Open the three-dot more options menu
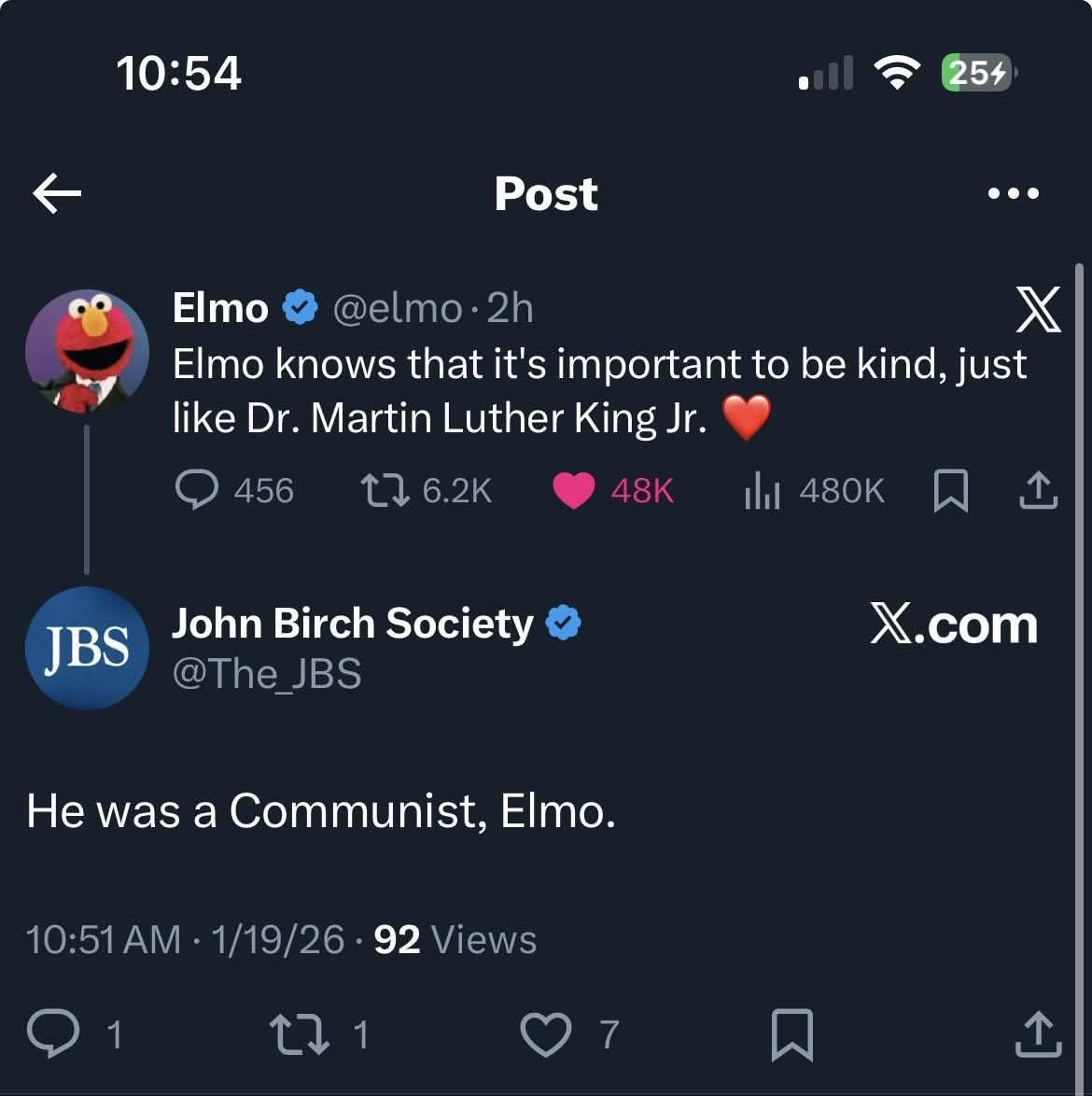Image resolution: width=1092 pixels, height=1096 pixels. [x=1013, y=193]
